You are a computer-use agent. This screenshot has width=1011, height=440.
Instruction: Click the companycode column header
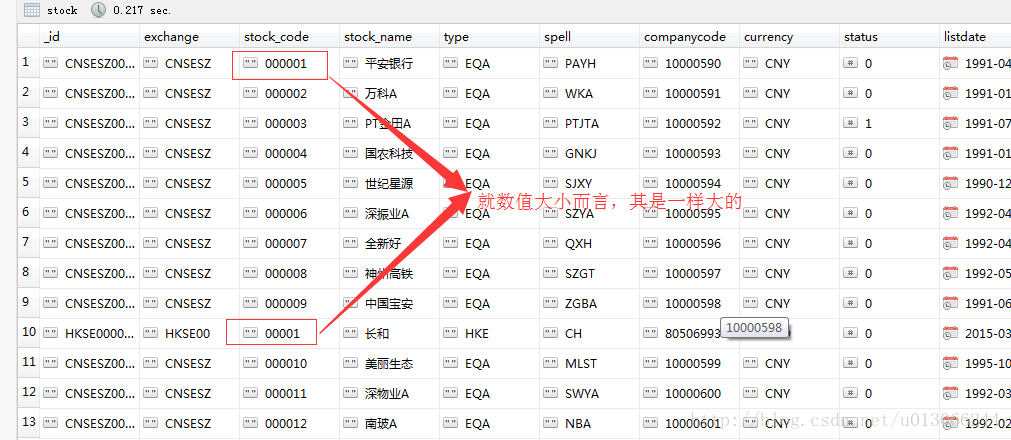[689, 37]
